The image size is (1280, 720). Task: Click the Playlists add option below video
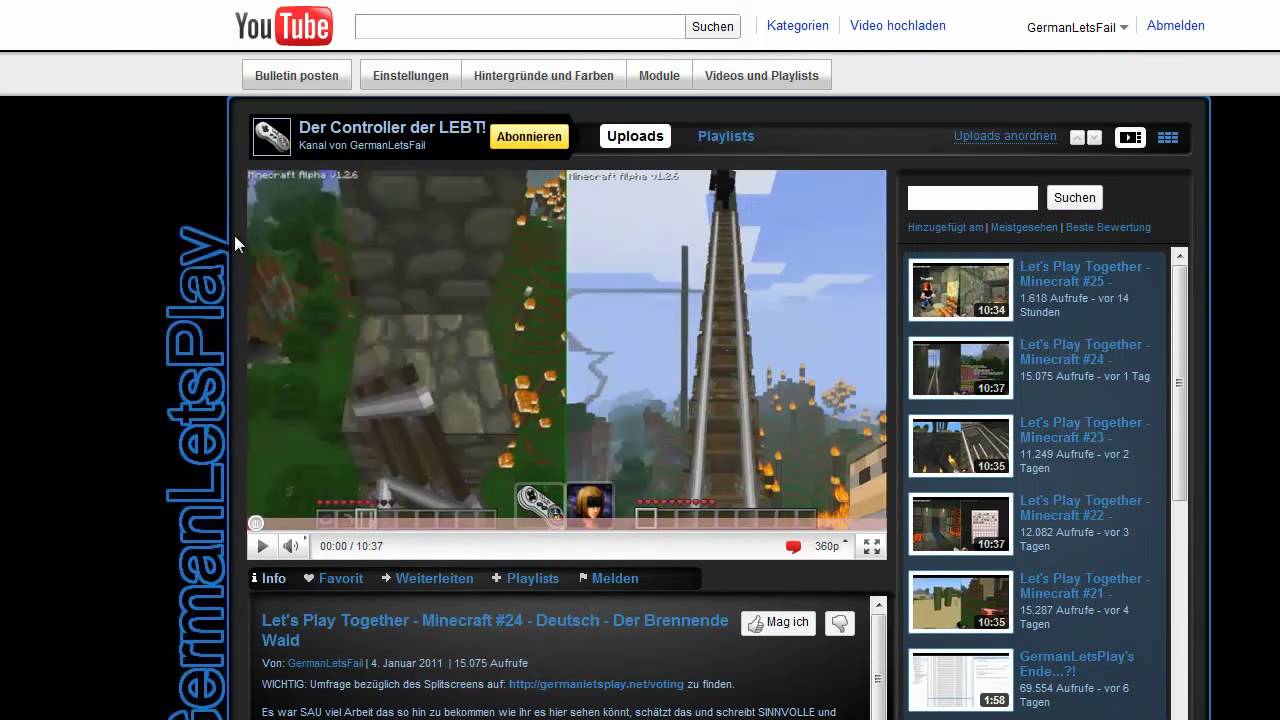pos(525,578)
